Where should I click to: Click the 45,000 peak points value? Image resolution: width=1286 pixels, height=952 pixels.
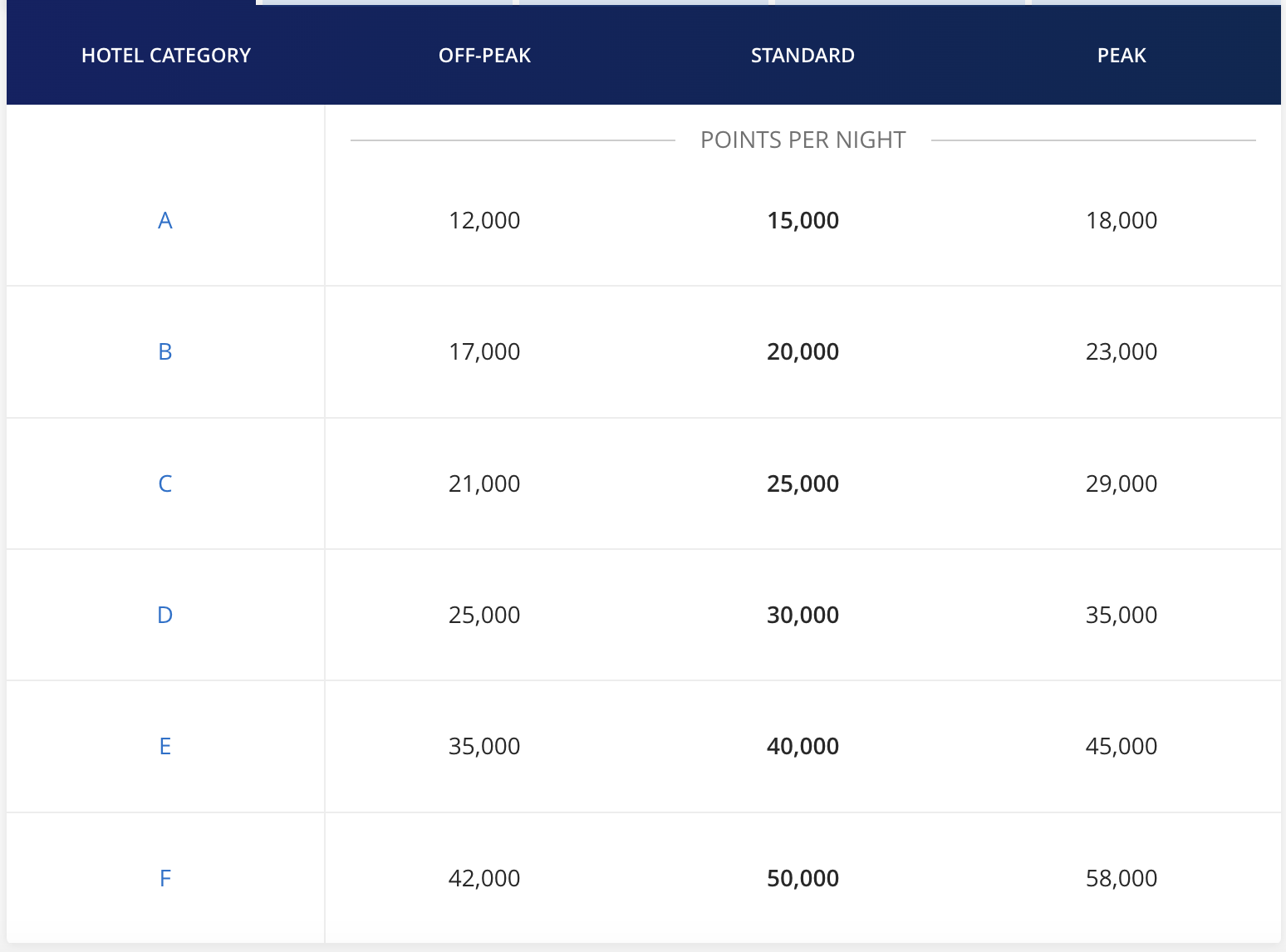click(x=1122, y=746)
